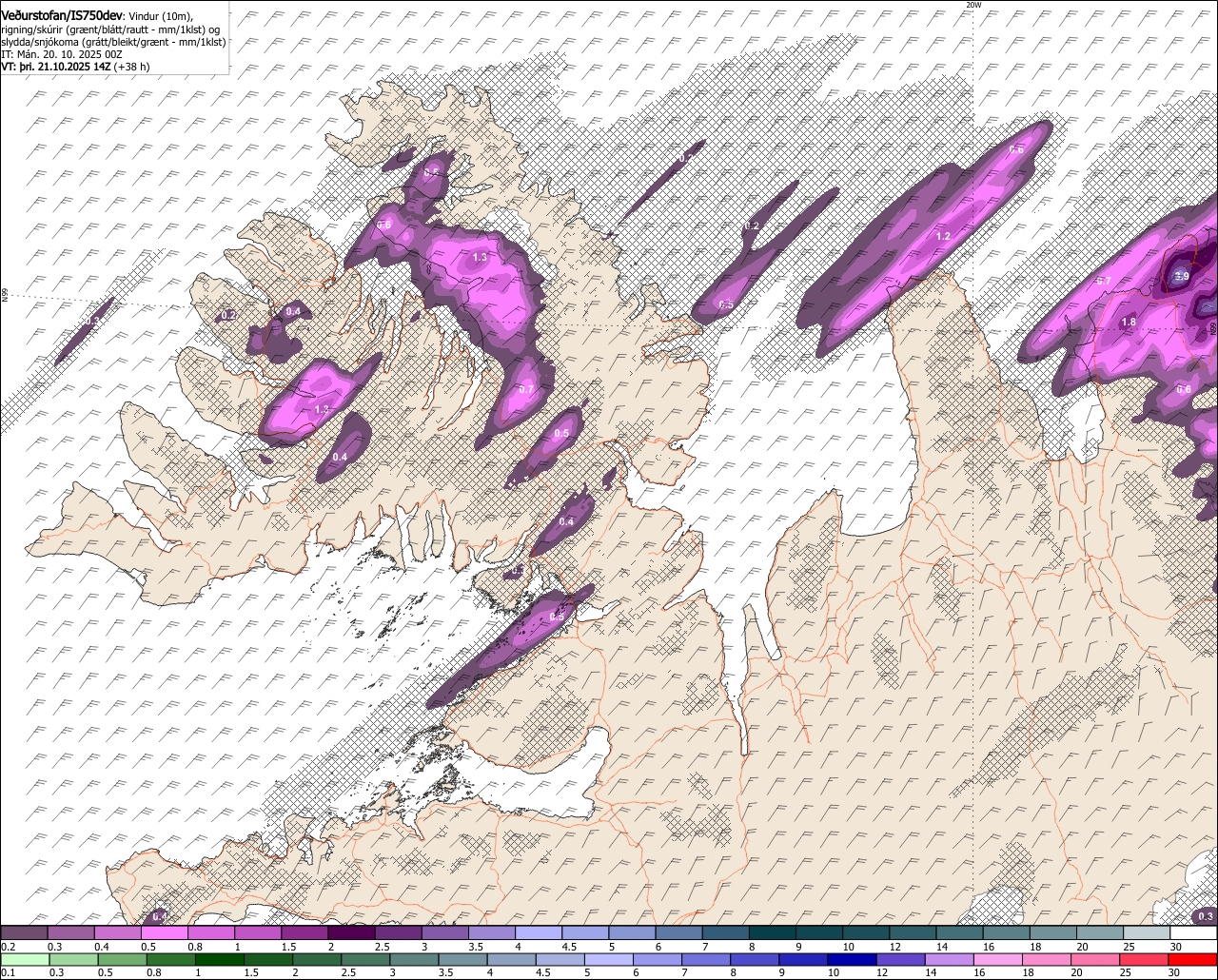This screenshot has height=980, width=1218.
Task: Select top-row legend swatch beginning at 0.2
Action: pos(24,932)
